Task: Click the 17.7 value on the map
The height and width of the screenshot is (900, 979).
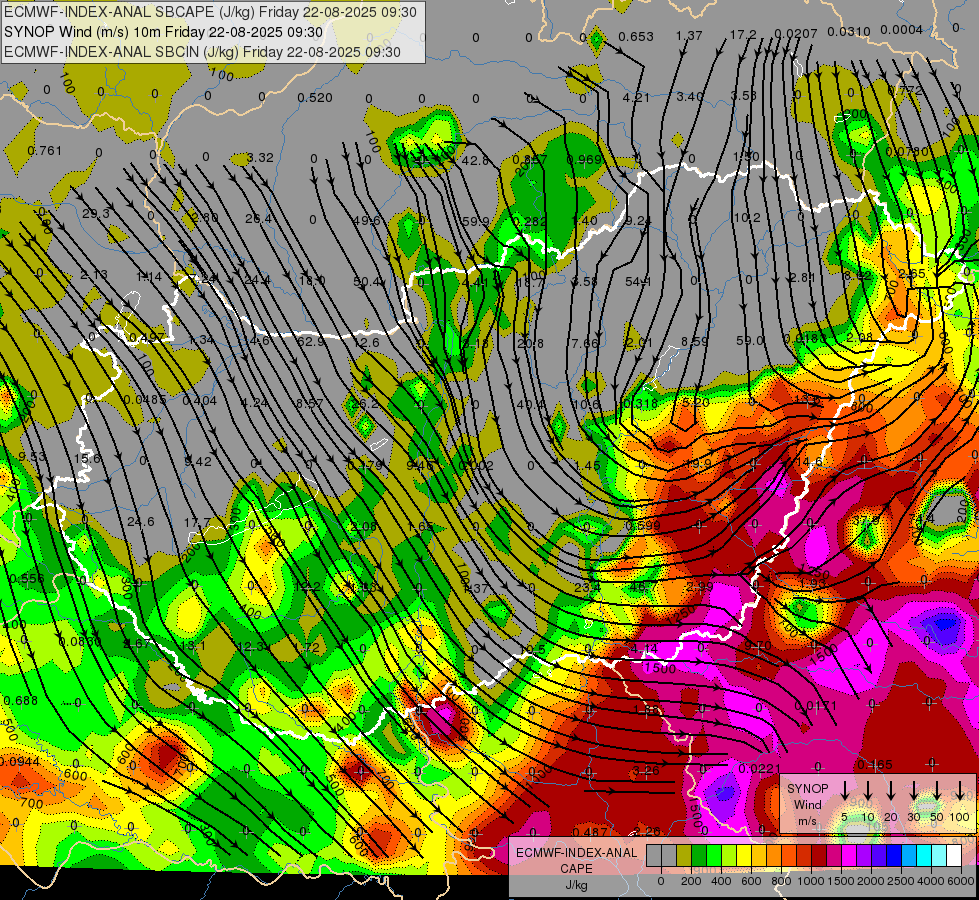Action: pos(197,522)
